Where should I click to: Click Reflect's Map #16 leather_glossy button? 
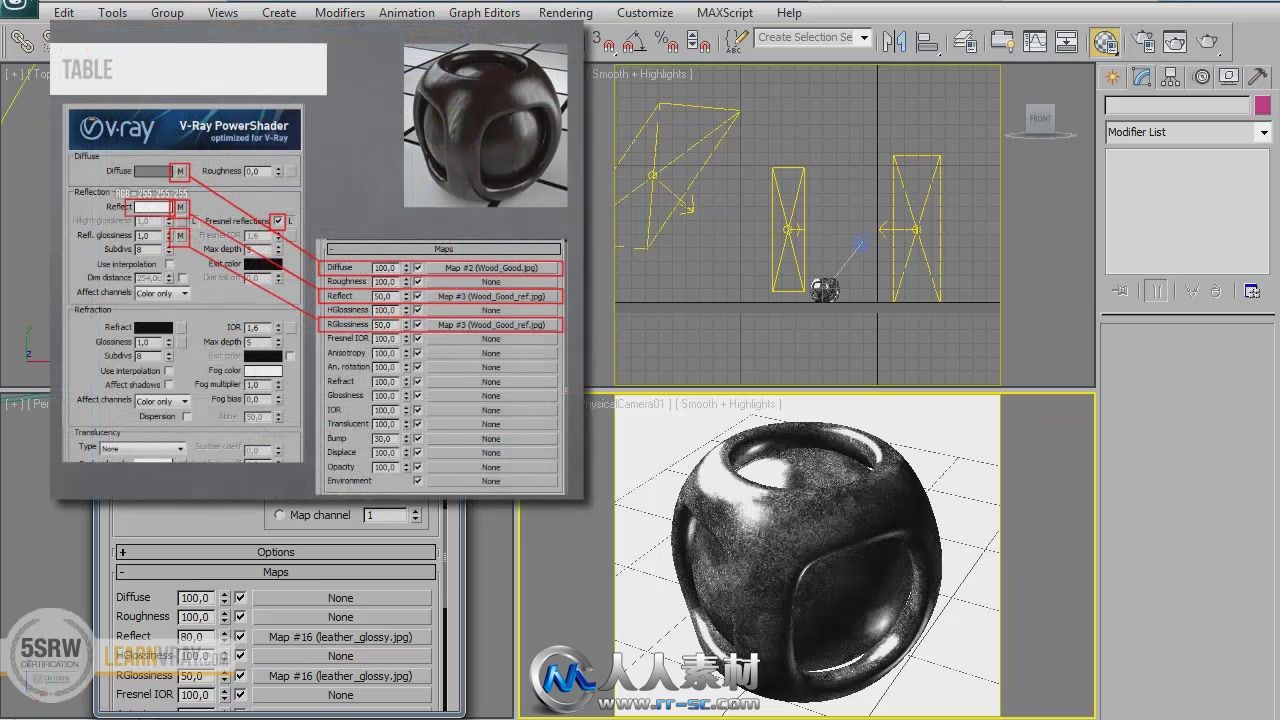tap(341, 637)
